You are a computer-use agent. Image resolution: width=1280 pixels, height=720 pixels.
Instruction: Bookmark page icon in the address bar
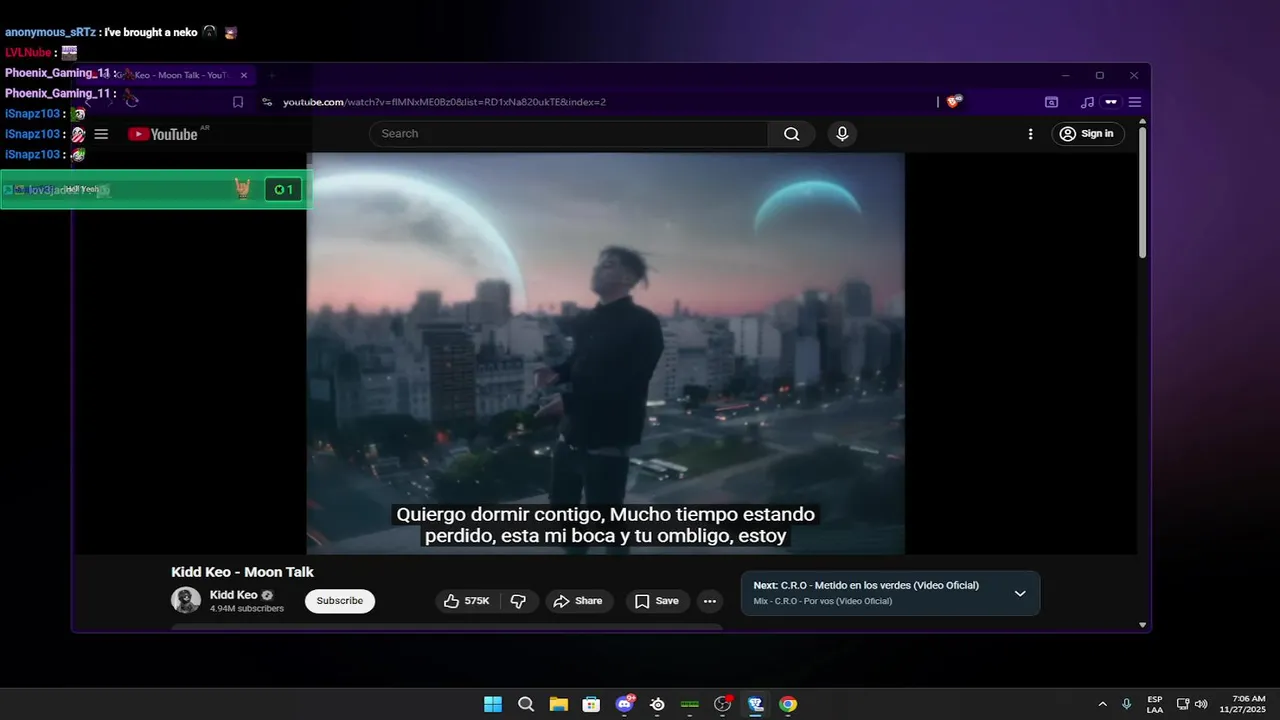coord(238,102)
